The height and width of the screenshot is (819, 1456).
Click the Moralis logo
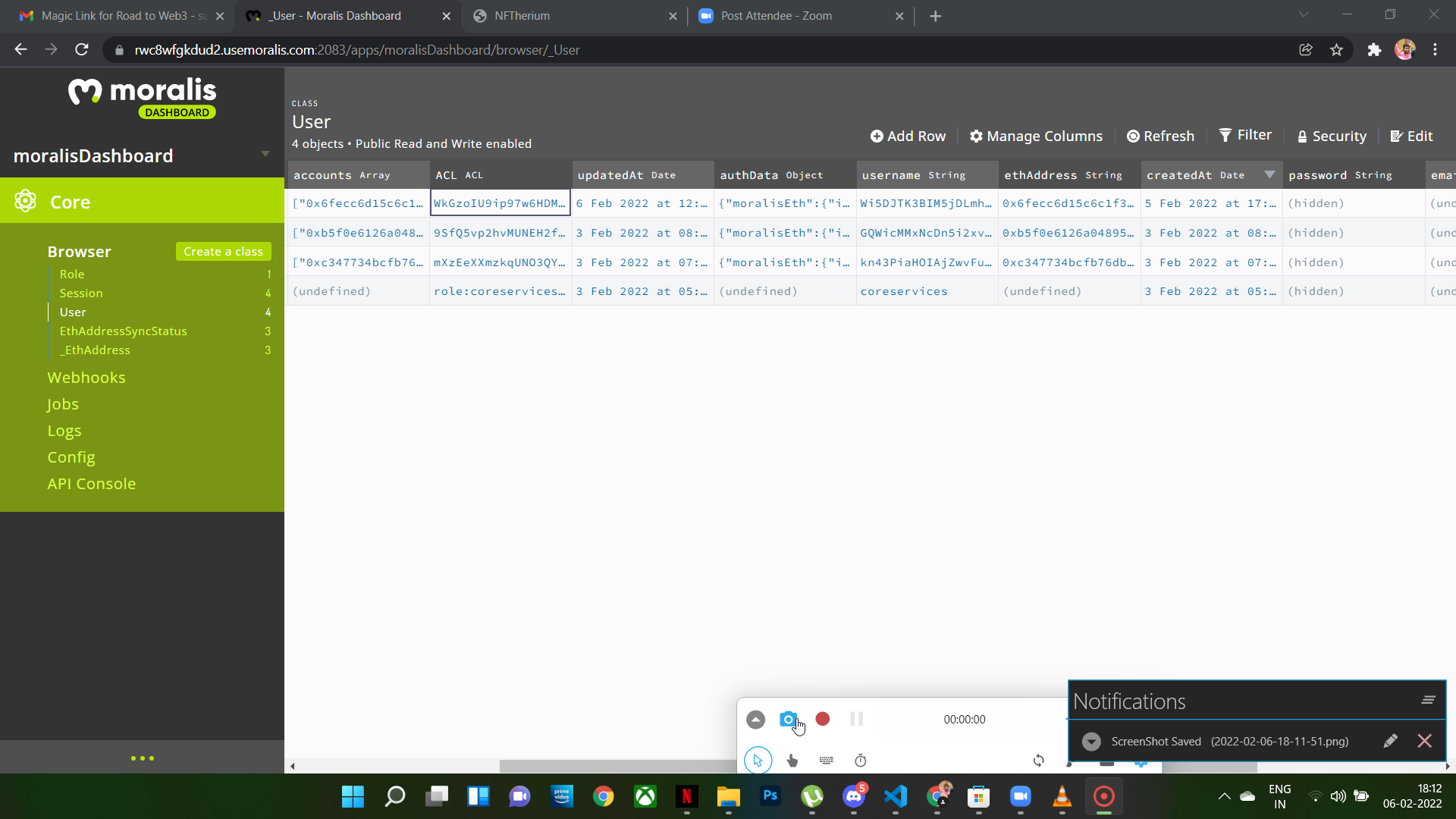point(143,97)
